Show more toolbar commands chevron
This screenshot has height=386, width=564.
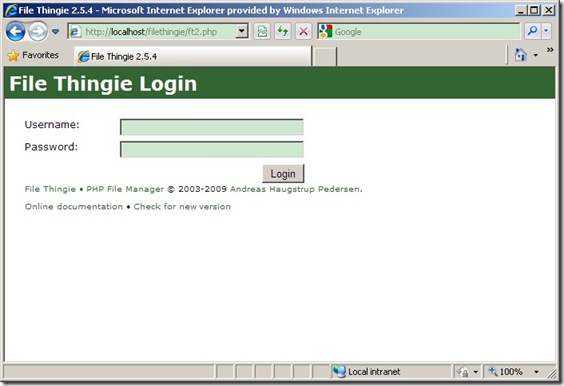pos(550,50)
